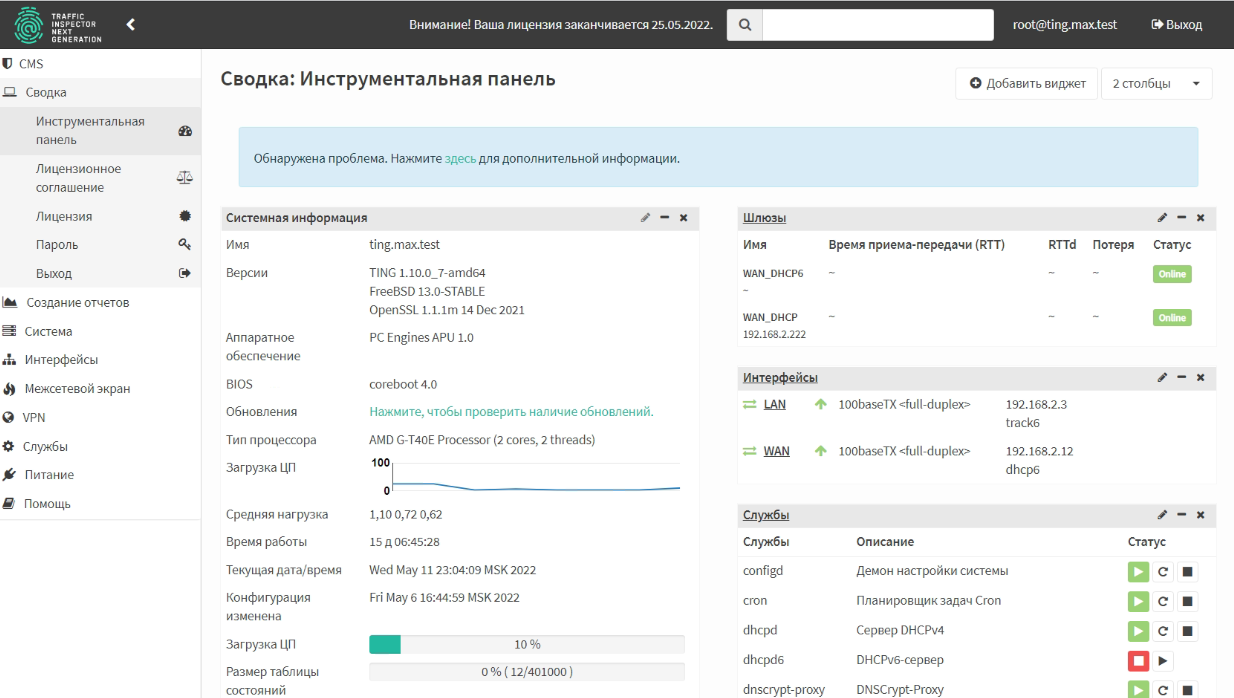Viewport: 1234px width, 698px height.
Task: Open the WAN interface link
Action: pos(777,451)
